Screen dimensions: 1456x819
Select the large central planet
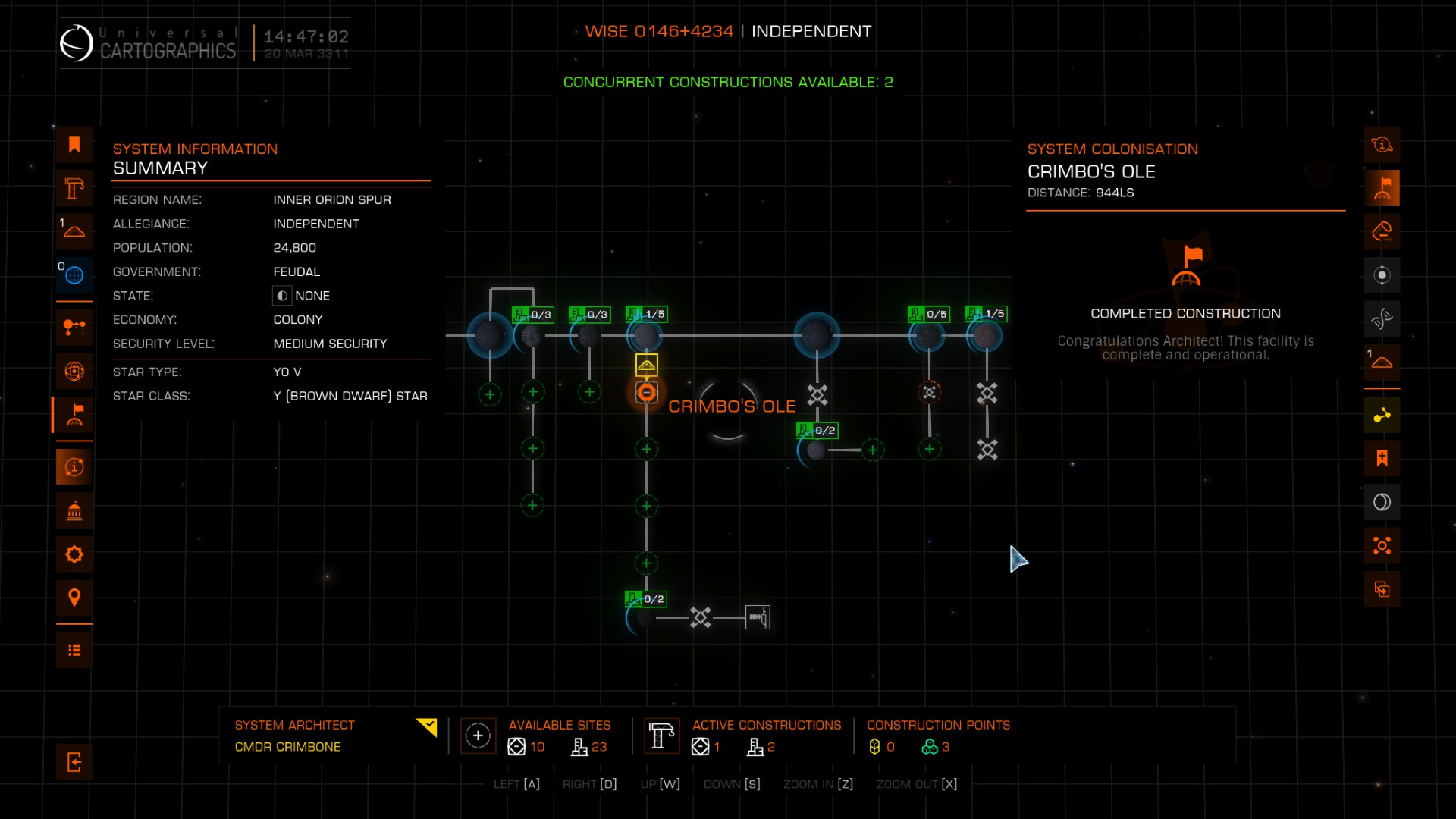point(817,335)
